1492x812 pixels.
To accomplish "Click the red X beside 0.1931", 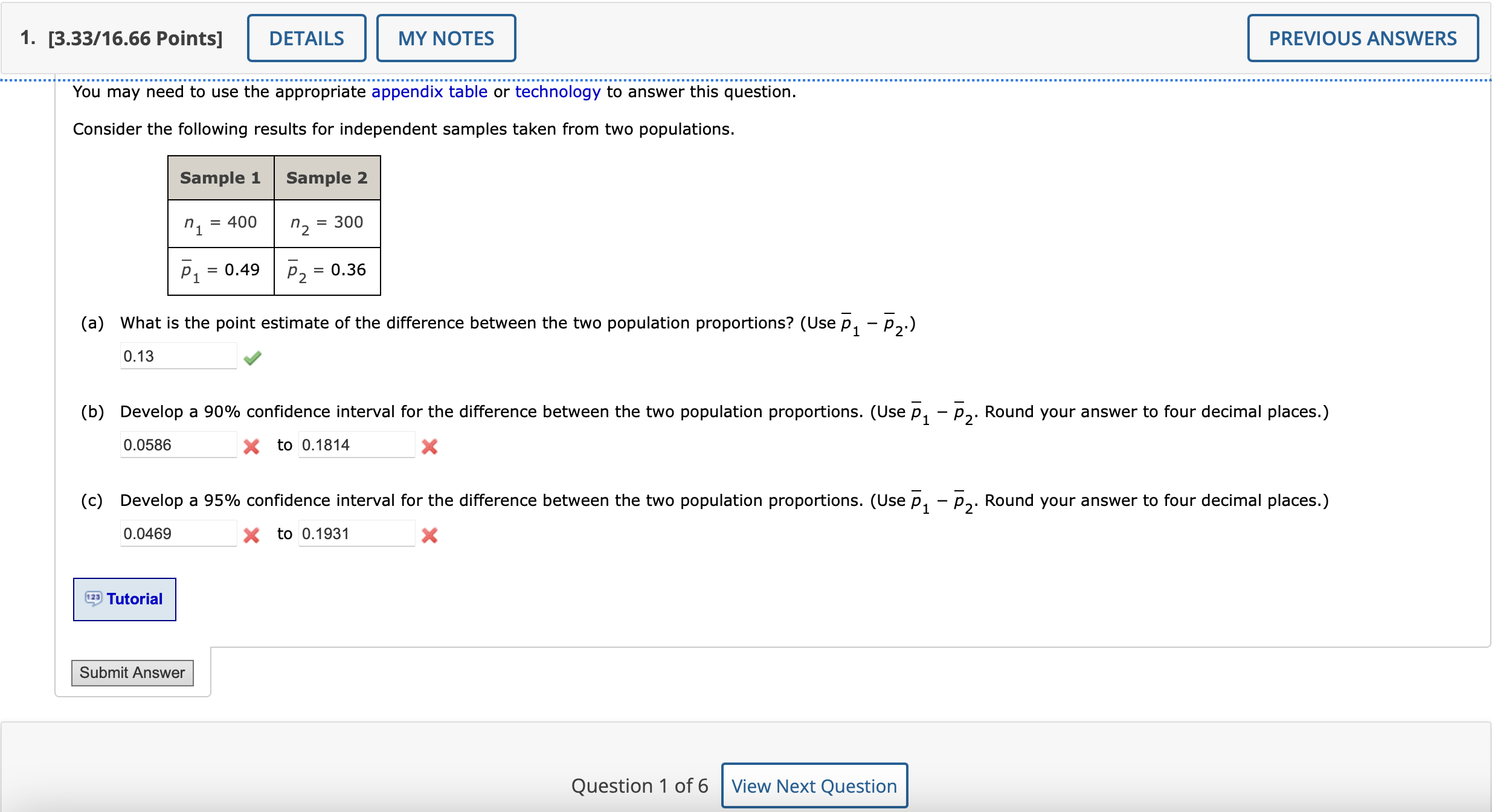I will pos(429,535).
